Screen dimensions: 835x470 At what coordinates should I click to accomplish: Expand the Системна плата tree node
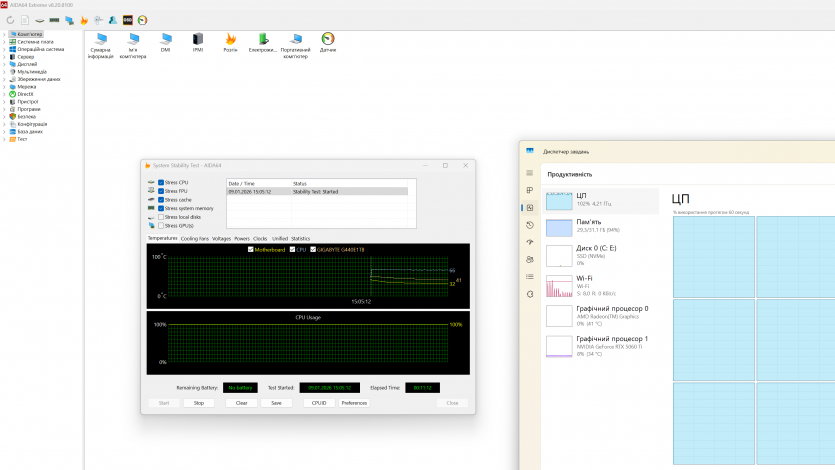[x=4, y=41]
